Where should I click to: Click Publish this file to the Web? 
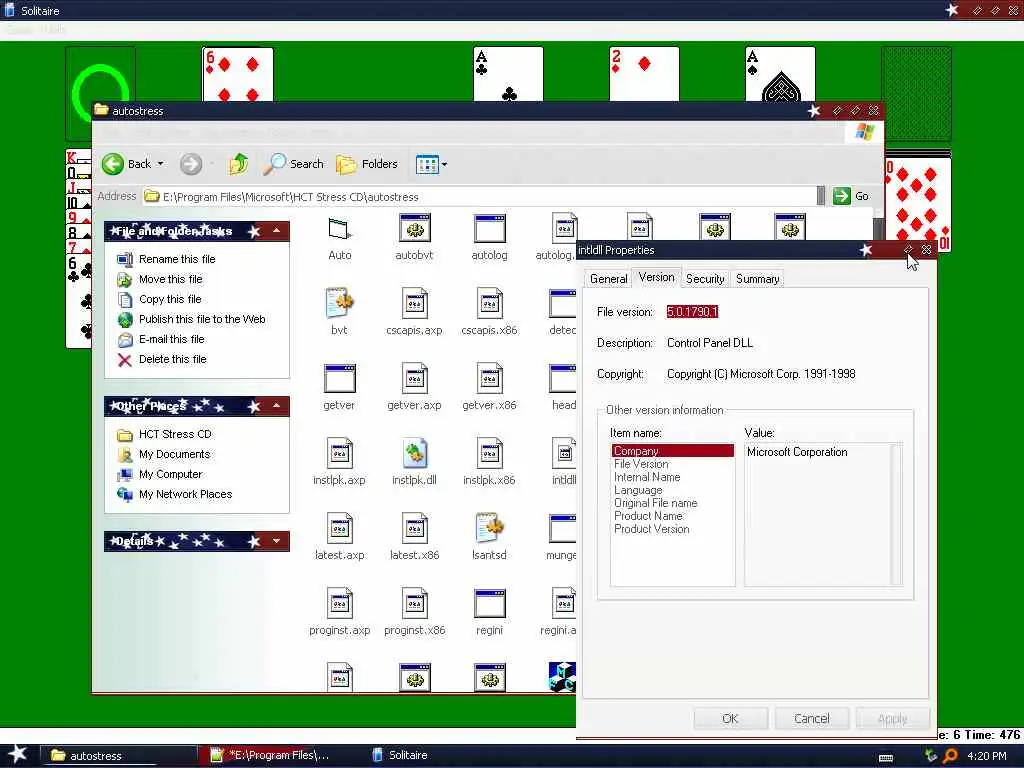[x=202, y=319]
